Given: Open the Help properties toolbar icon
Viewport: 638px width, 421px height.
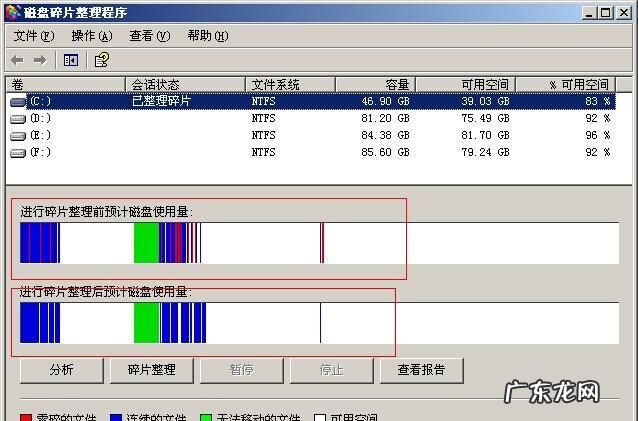Looking at the screenshot, I should coord(102,60).
